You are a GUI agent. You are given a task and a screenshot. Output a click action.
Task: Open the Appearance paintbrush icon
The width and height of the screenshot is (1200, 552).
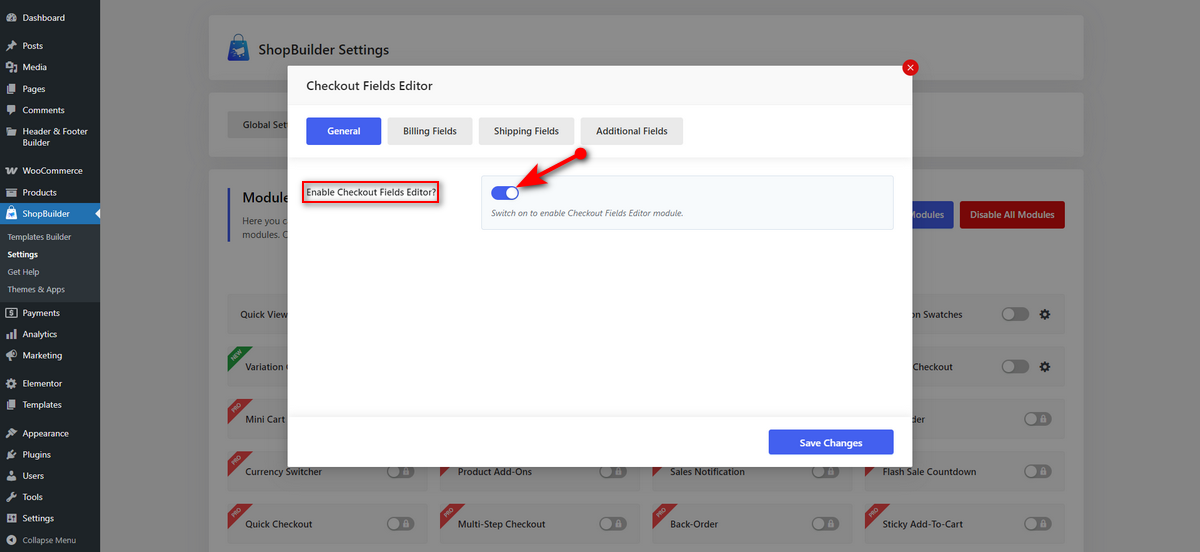10,434
